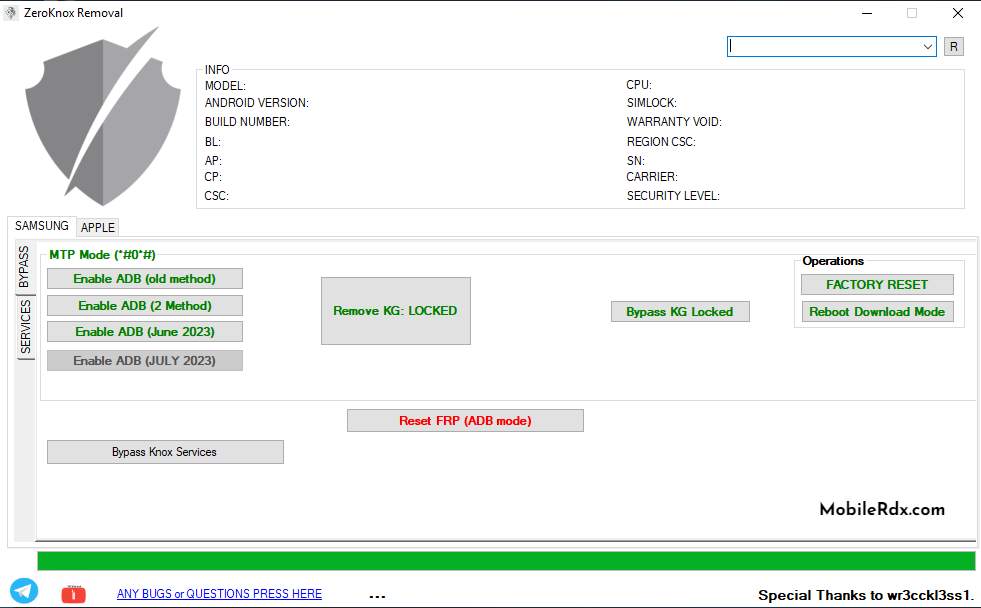Click Special Thanks to wr3cckl3ss1 text
This screenshot has height=608, width=981.
[867, 595]
